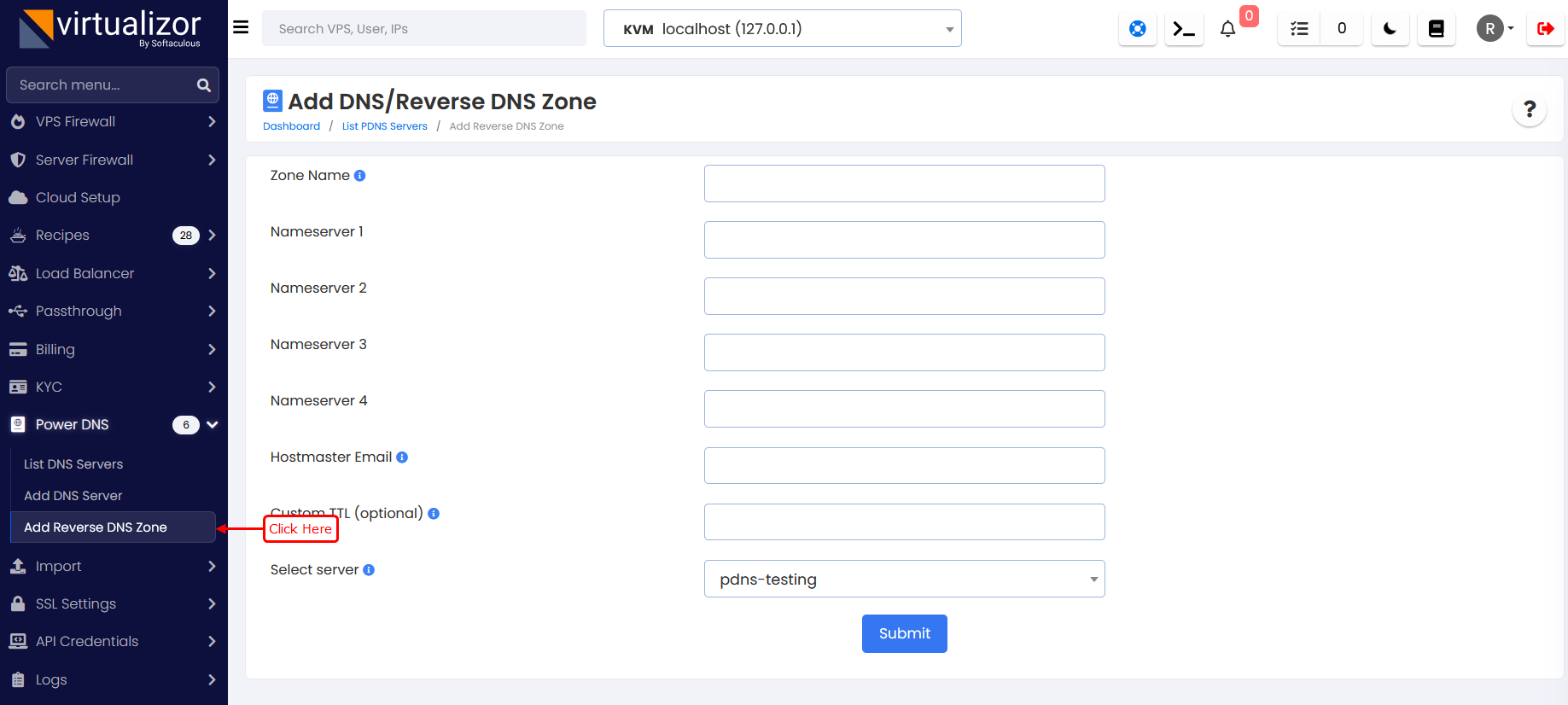Click Zone Name info icon
The image size is (1568, 705).
[359, 176]
